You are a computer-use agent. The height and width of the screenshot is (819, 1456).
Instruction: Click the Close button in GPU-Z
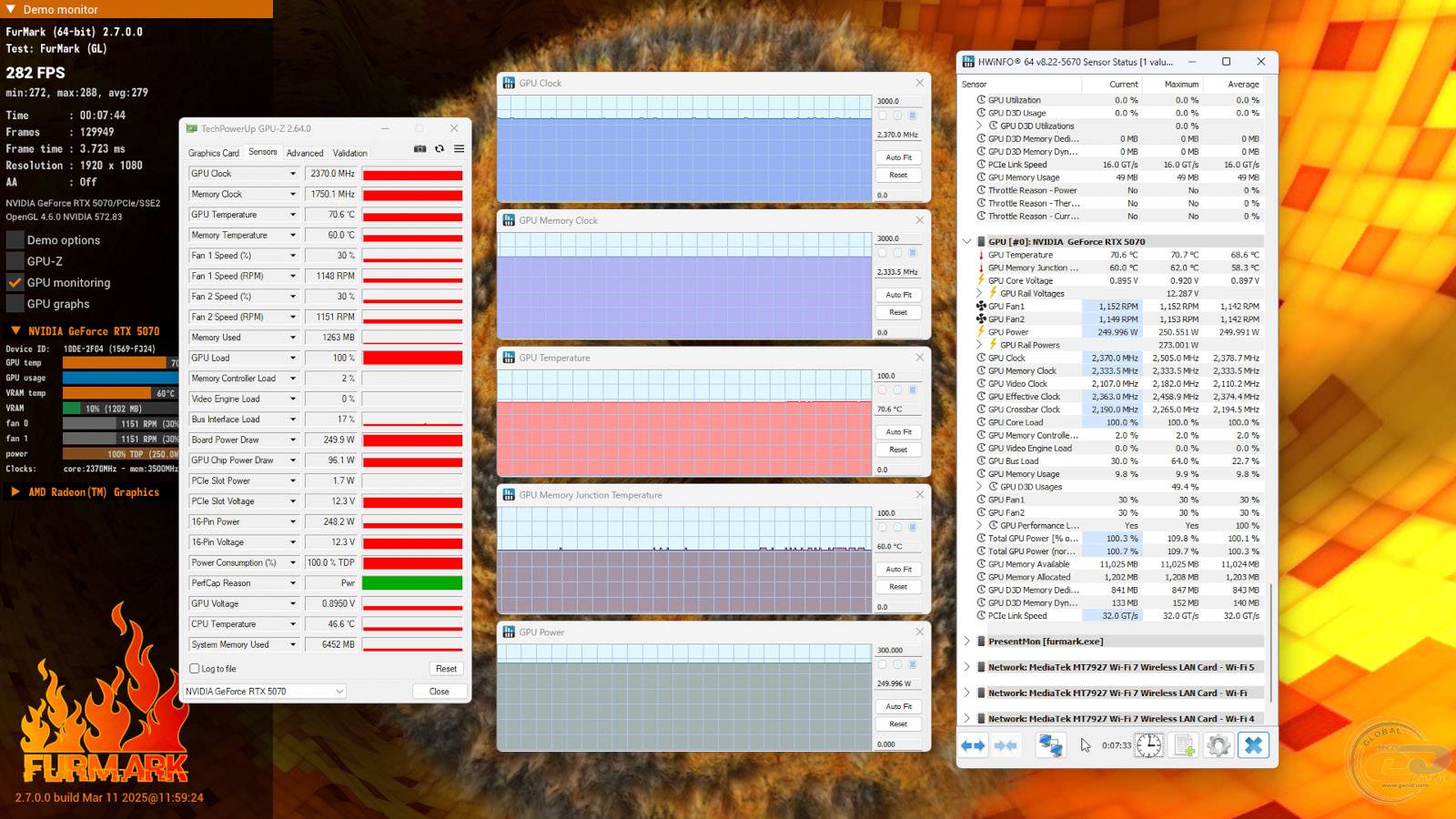click(440, 692)
